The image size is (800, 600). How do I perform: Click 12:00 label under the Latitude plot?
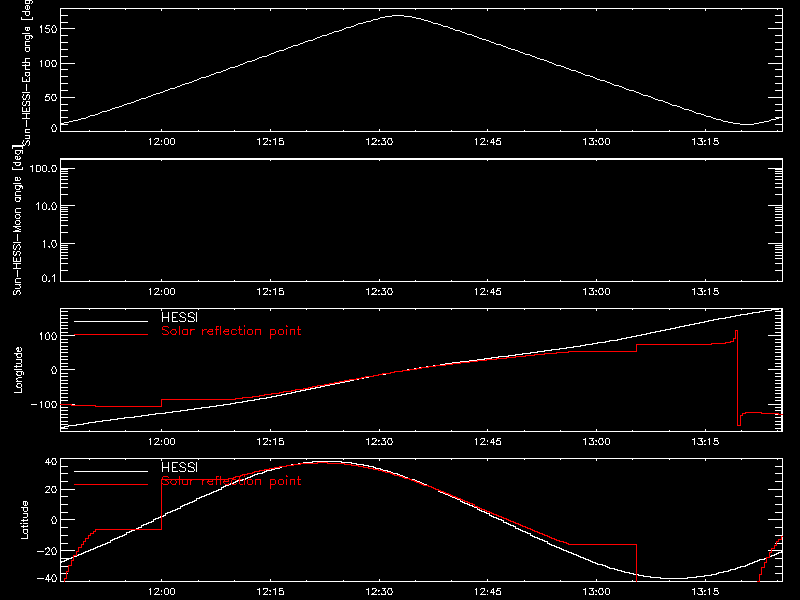click(x=162, y=592)
